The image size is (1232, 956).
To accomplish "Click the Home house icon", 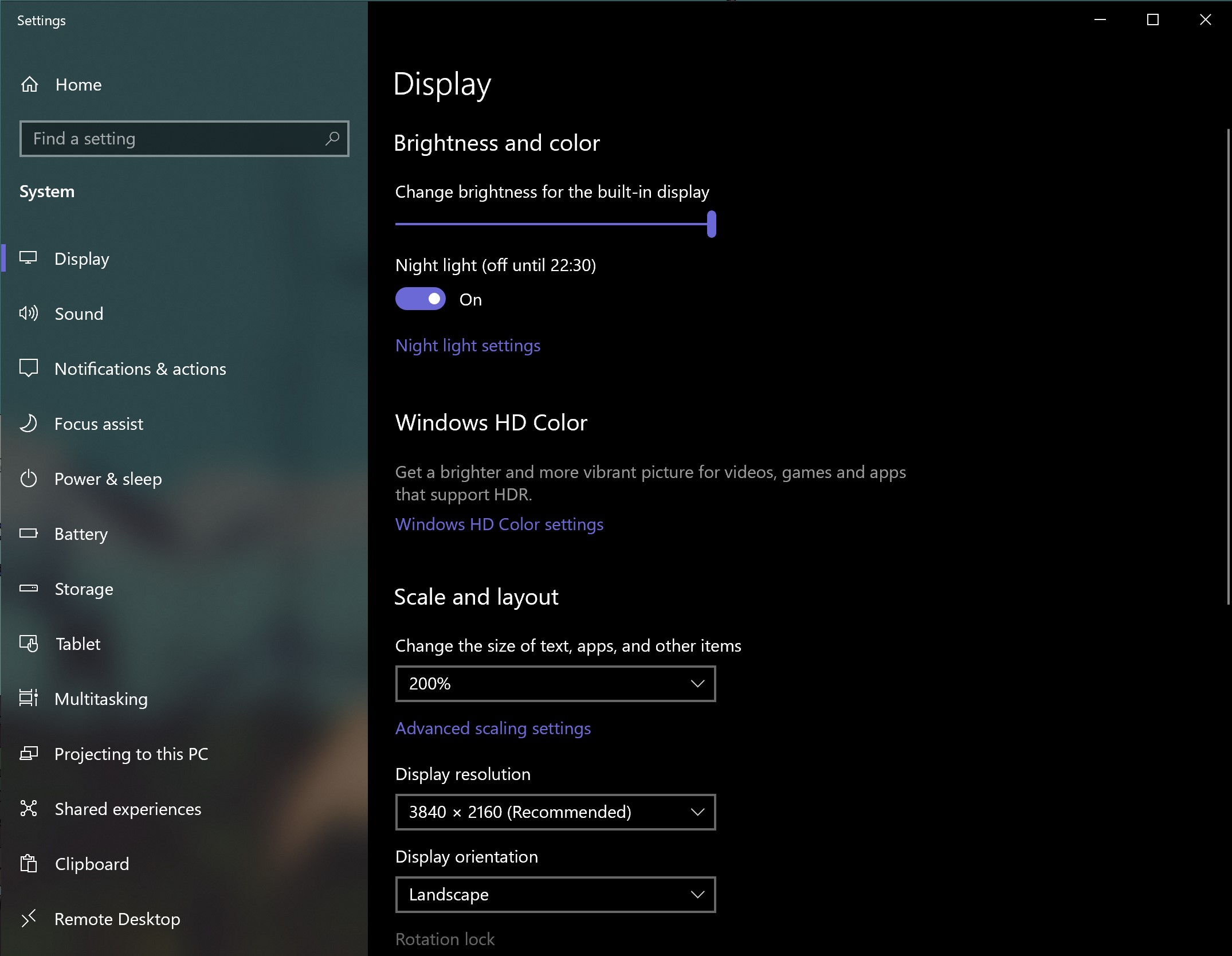I will pos(29,84).
